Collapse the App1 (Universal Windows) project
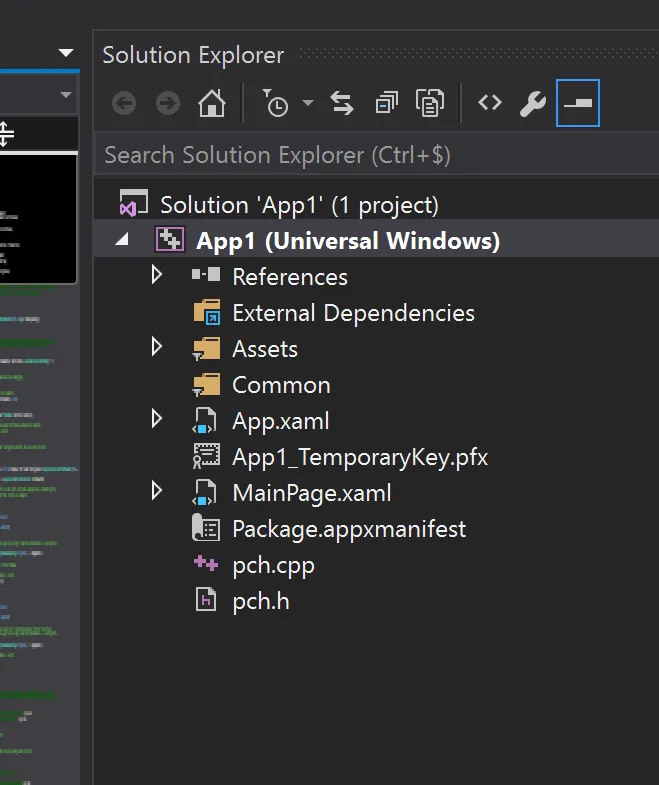Viewport: 659px width, 785px height. (122, 239)
